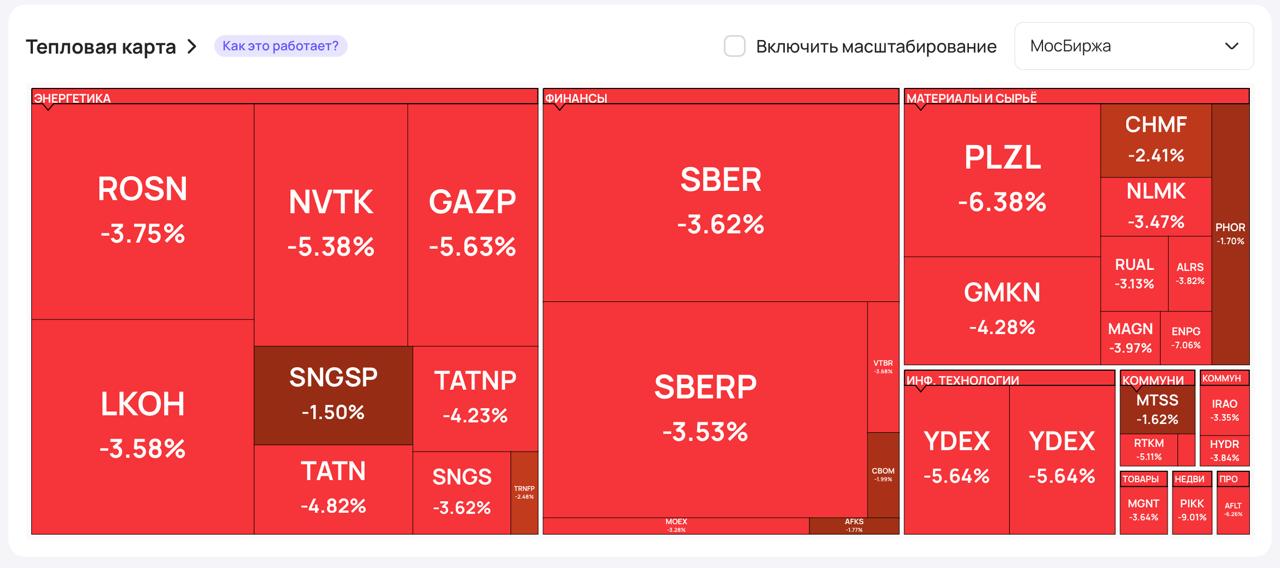Click the PHOR -1.70% vertical tile
1280x568 pixels.
click(x=1230, y=233)
